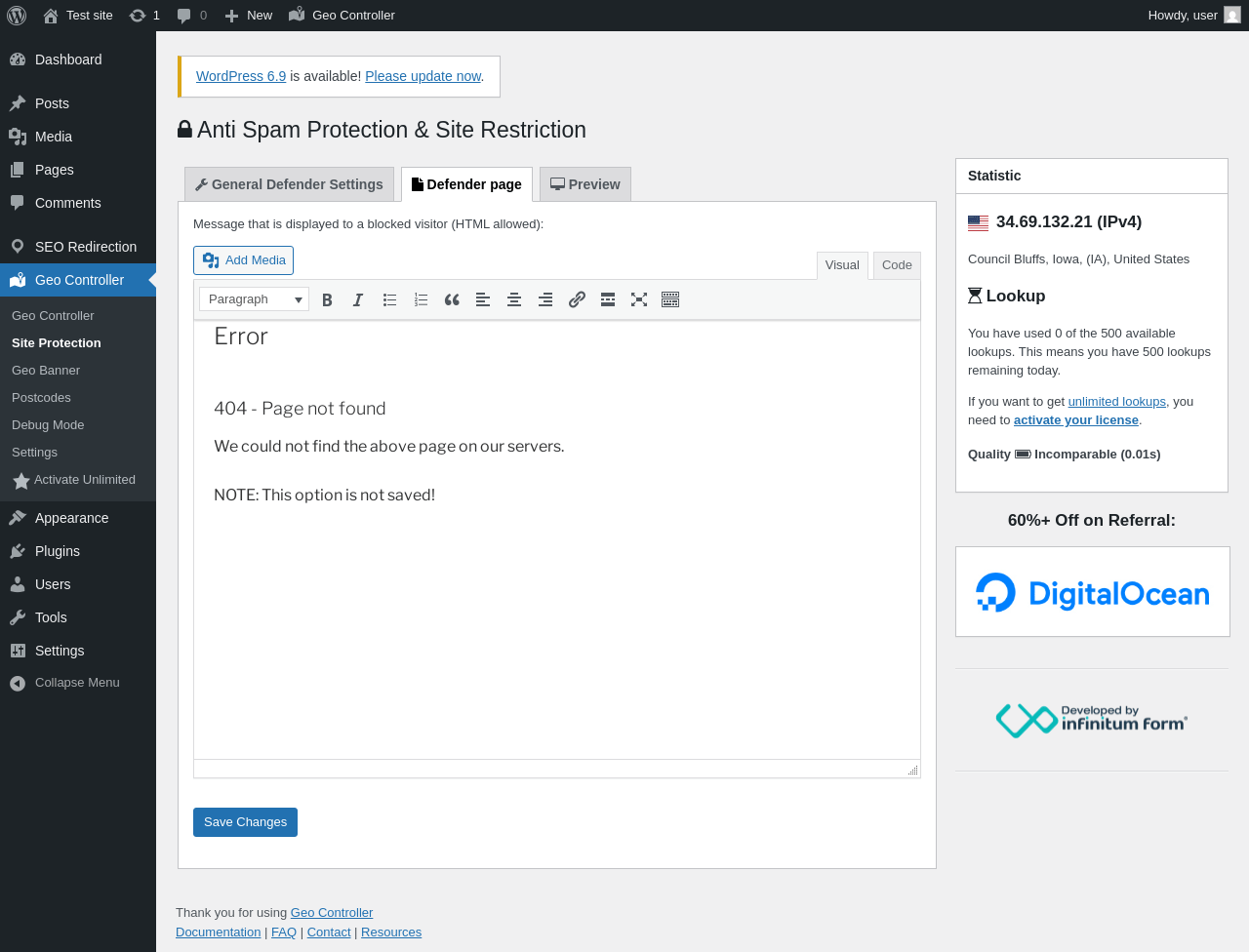Enable fullscreen editor mode
1249x952 pixels.
click(x=639, y=299)
